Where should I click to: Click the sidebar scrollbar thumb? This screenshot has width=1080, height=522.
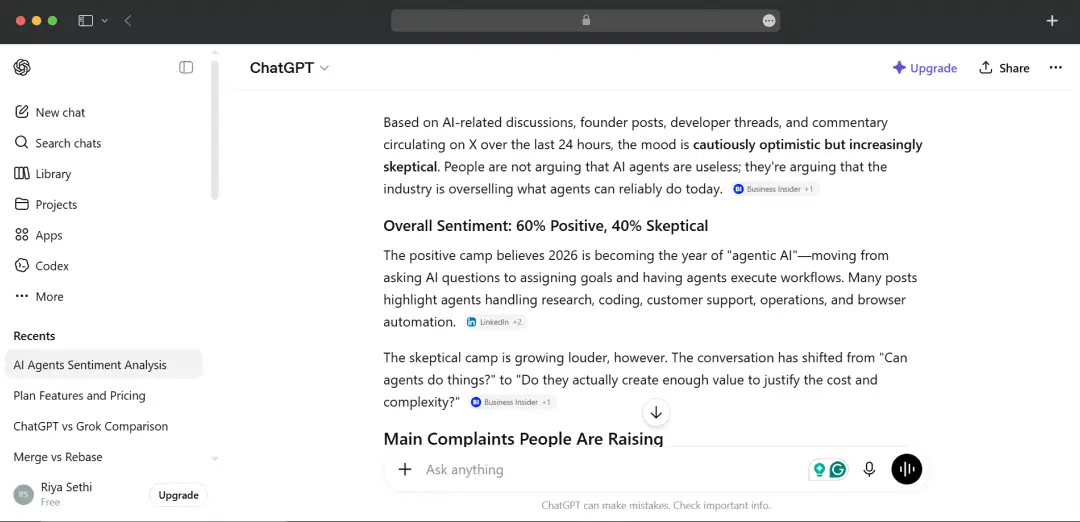(x=214, y=131)
